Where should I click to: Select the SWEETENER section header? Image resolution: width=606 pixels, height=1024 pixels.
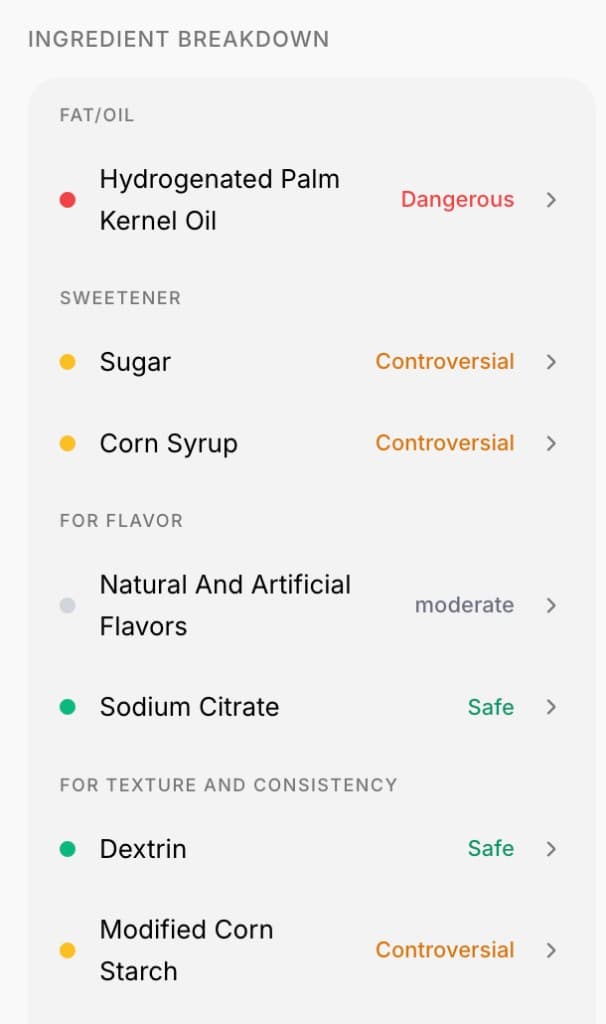pyautogui.click(x=120, y=298)
